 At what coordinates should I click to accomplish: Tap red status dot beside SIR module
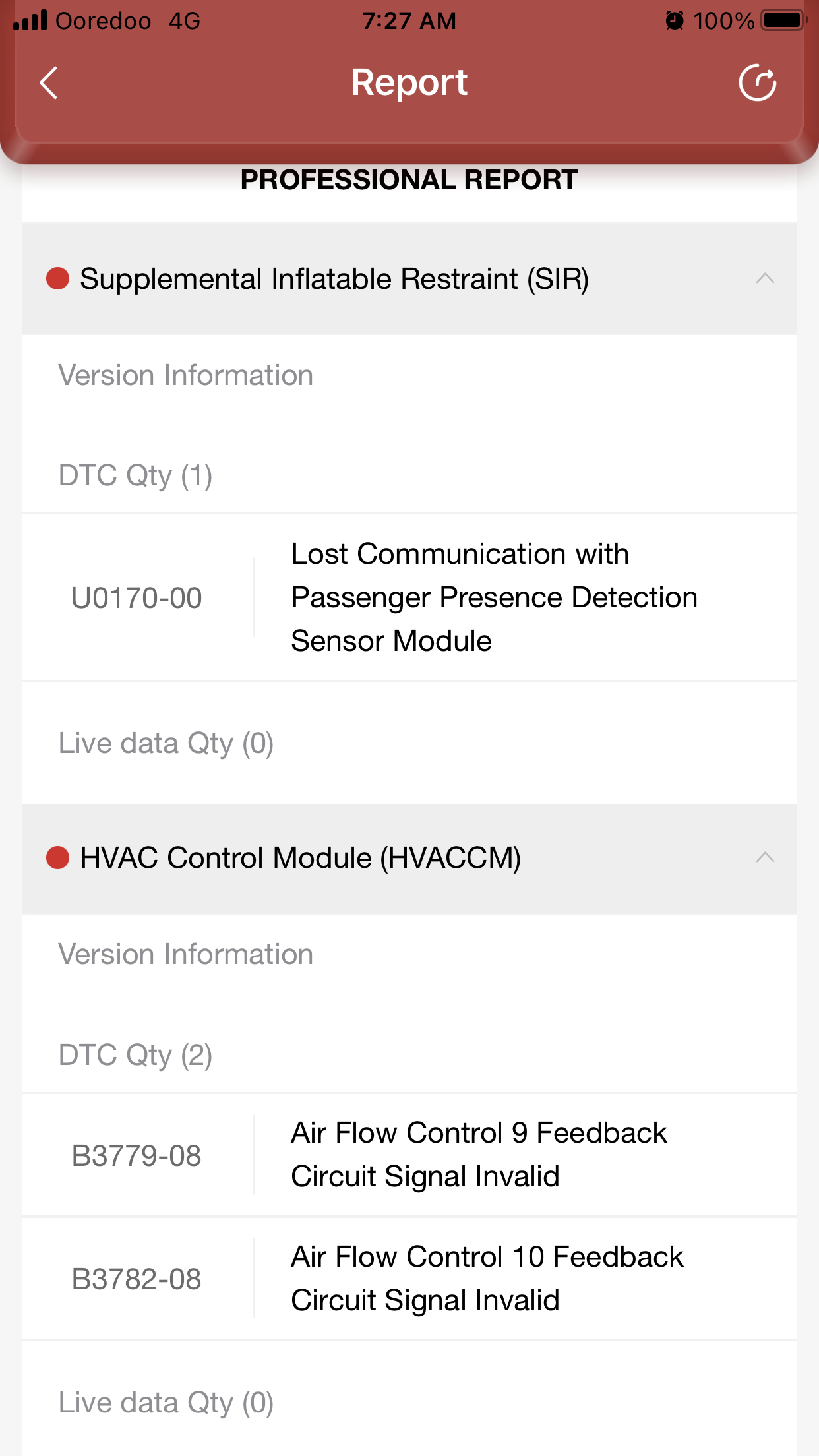click(x=58, y=278)
